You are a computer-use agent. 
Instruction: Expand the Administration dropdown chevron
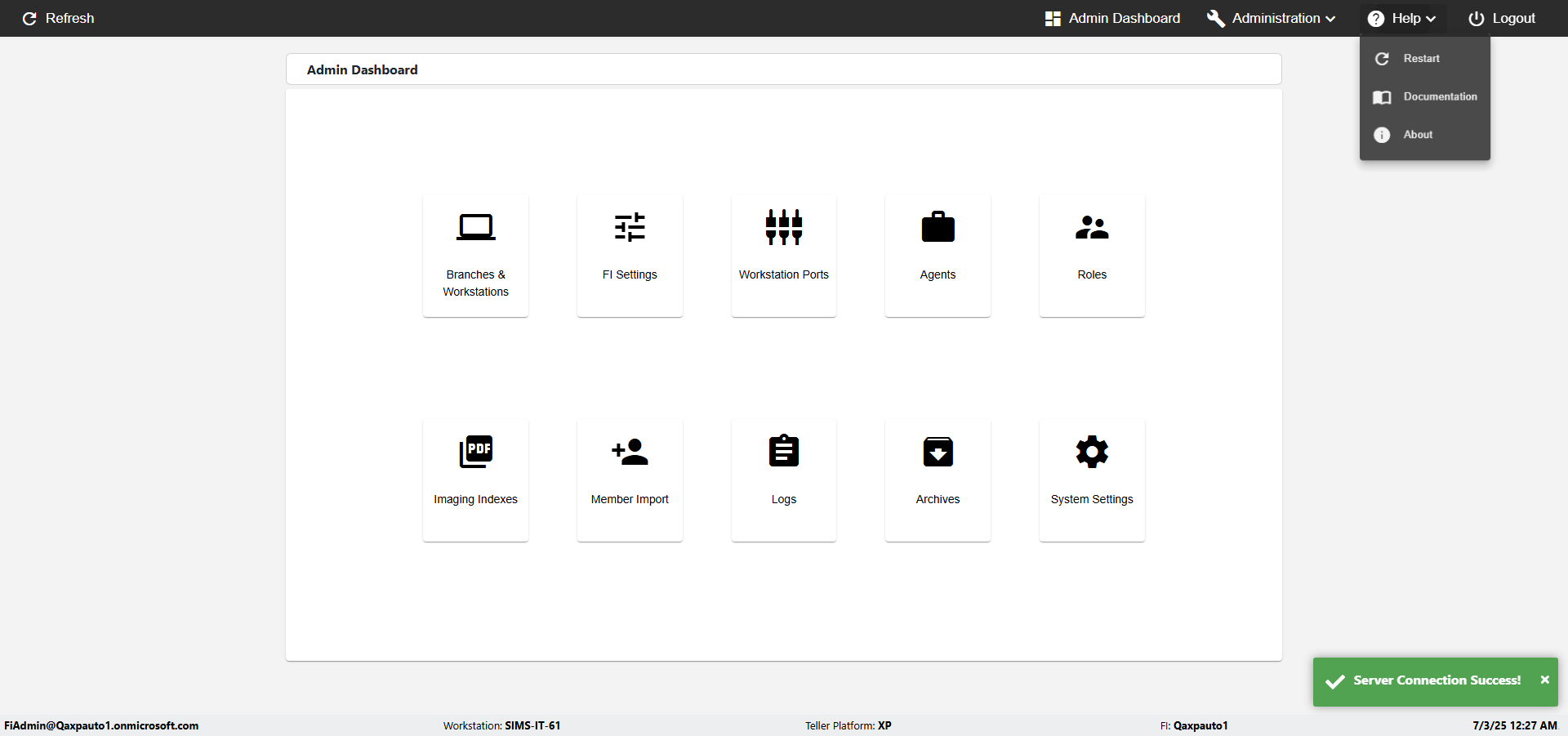1330,19
